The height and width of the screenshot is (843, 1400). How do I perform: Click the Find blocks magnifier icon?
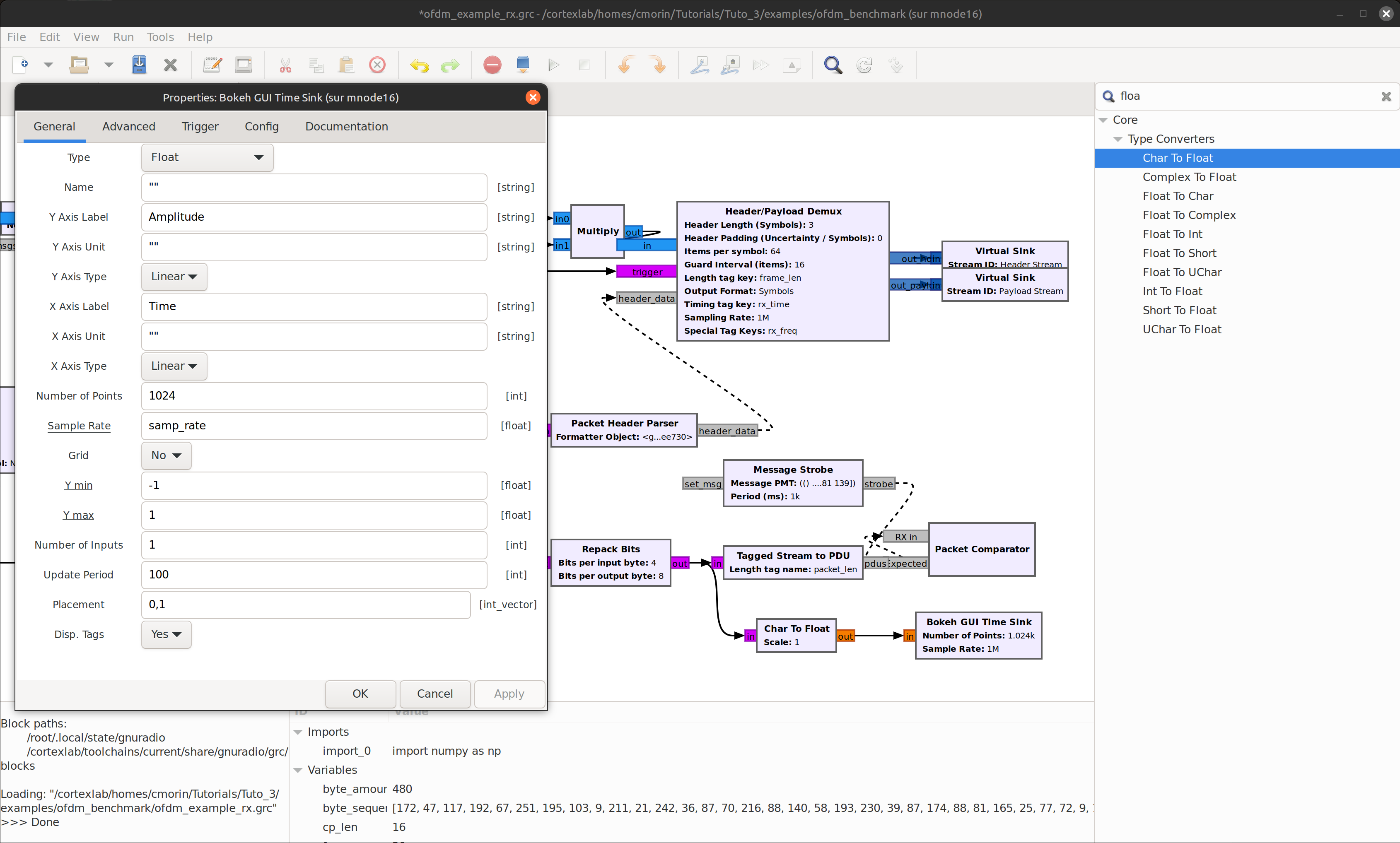833,65
